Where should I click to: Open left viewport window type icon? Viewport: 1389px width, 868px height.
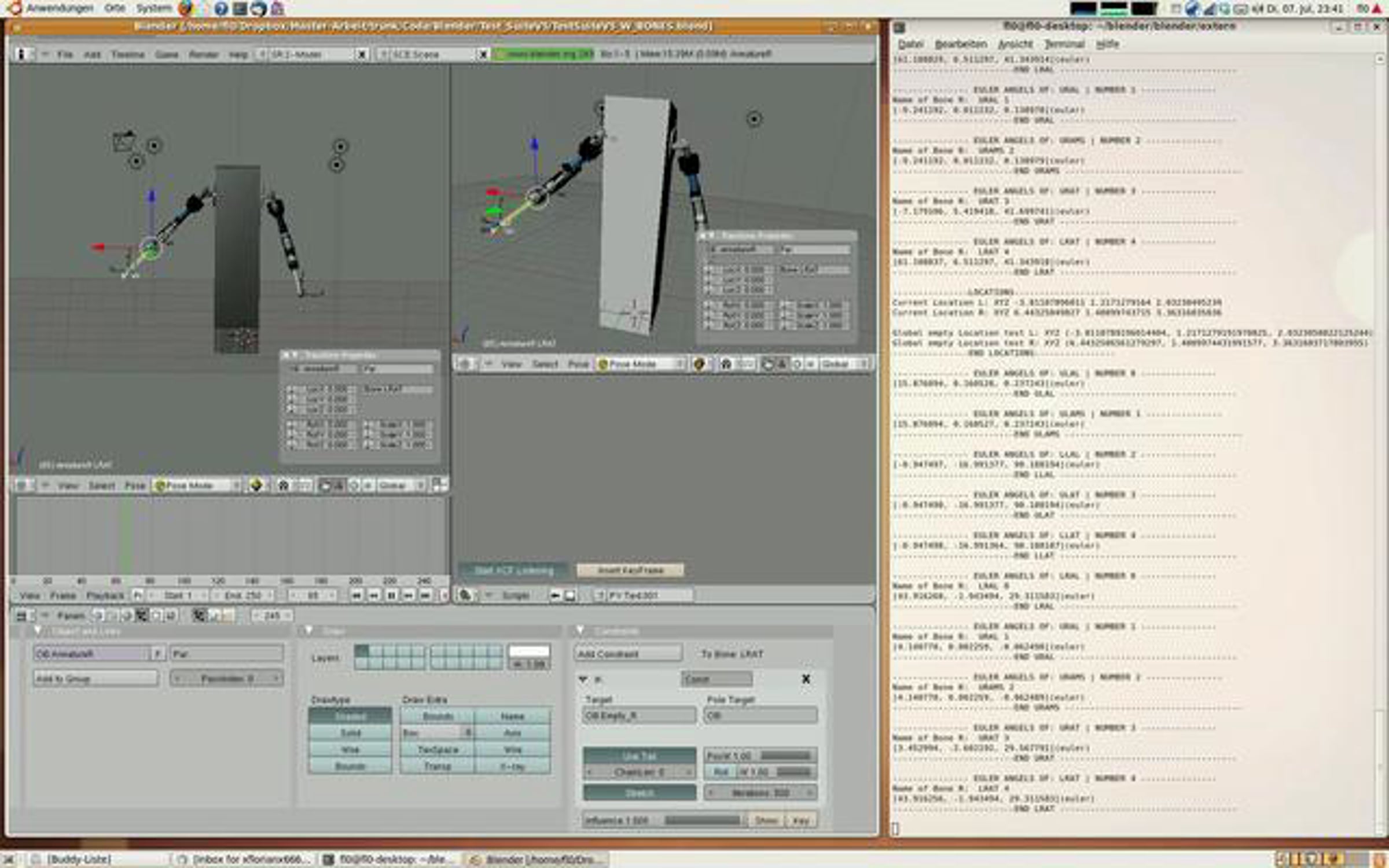(21, 486)
